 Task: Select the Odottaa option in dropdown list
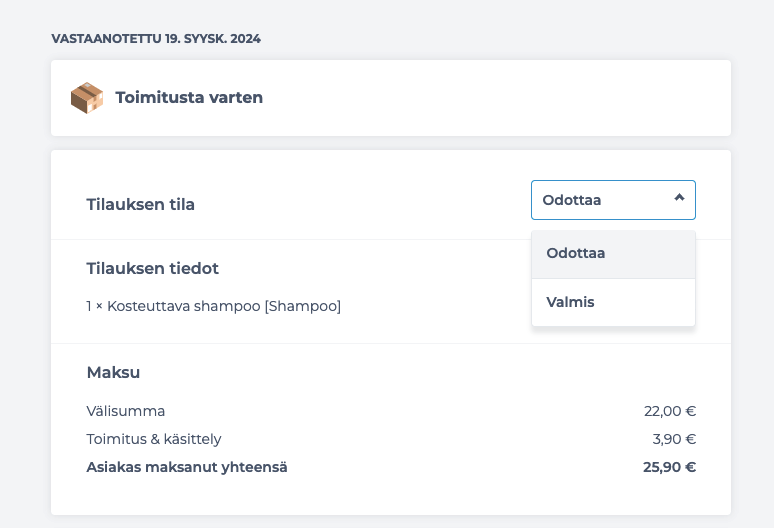pos(613,254)
